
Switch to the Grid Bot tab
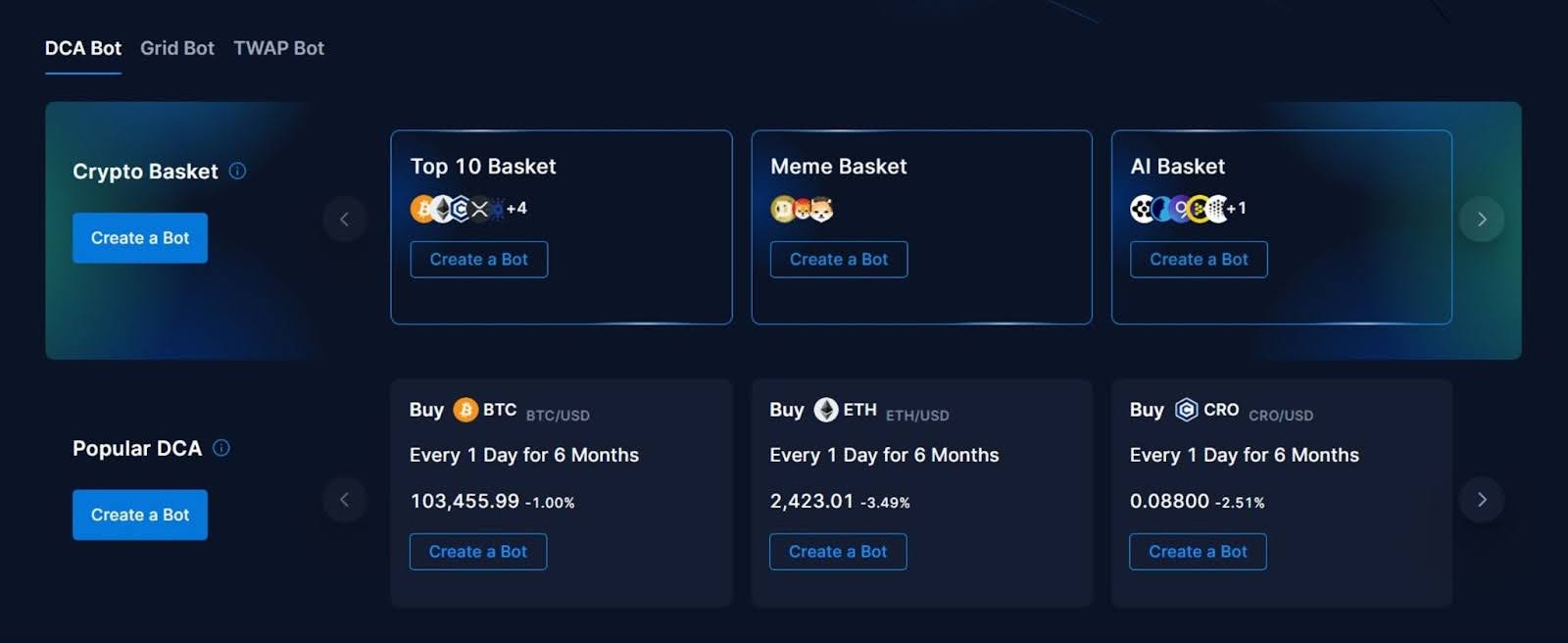[x=176, y=48]
